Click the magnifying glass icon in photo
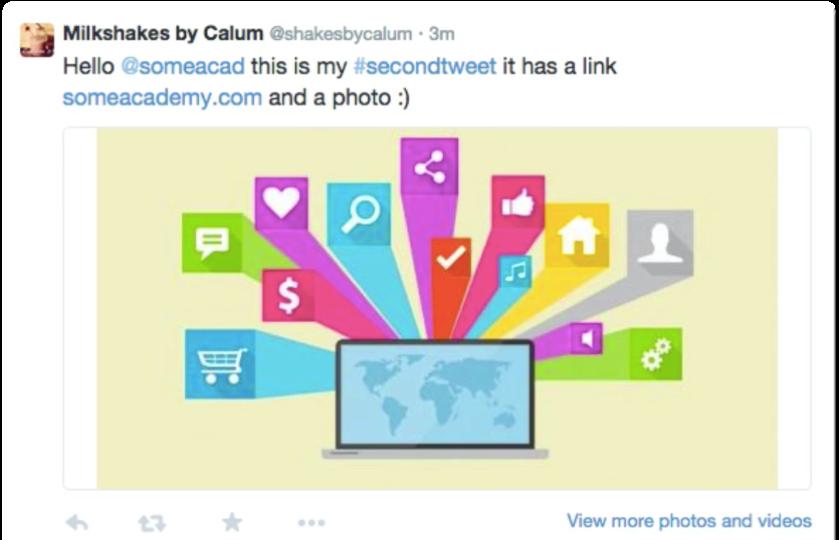Viewport: 839px width, 540px height. click(359, 214)
